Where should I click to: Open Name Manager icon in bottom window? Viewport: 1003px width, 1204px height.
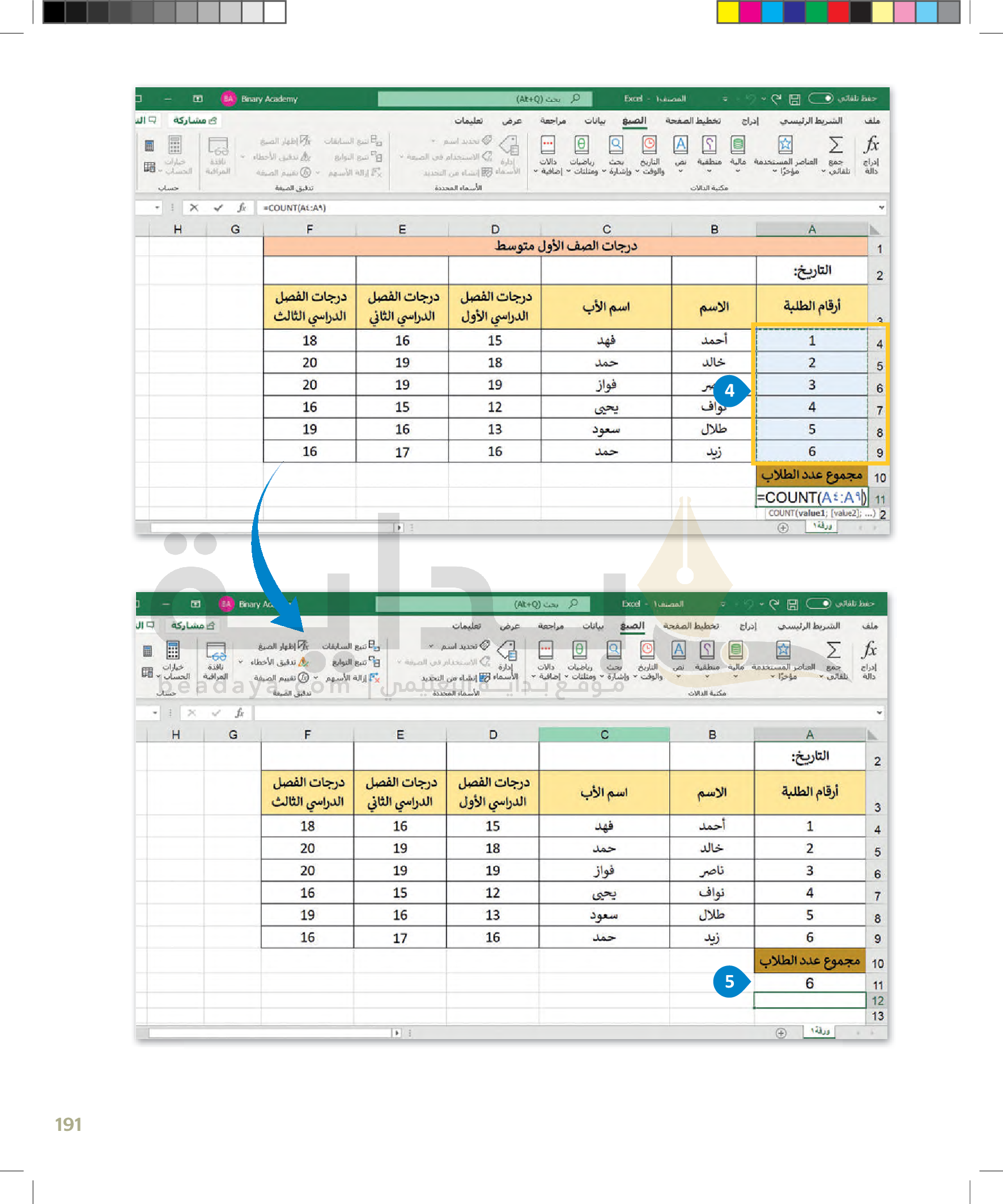point(507,652)
